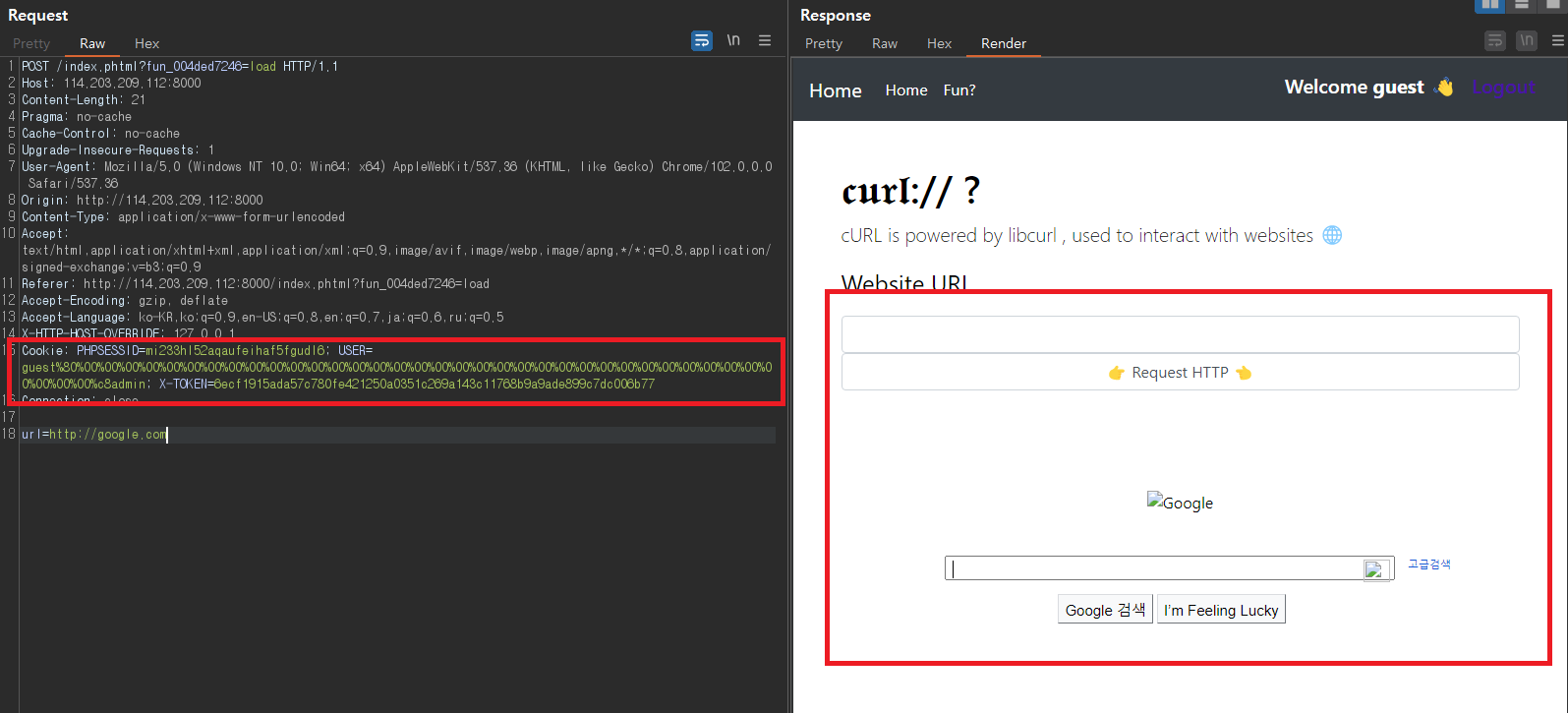Click the Content-Length: 21 header line

tap(84, 99)
